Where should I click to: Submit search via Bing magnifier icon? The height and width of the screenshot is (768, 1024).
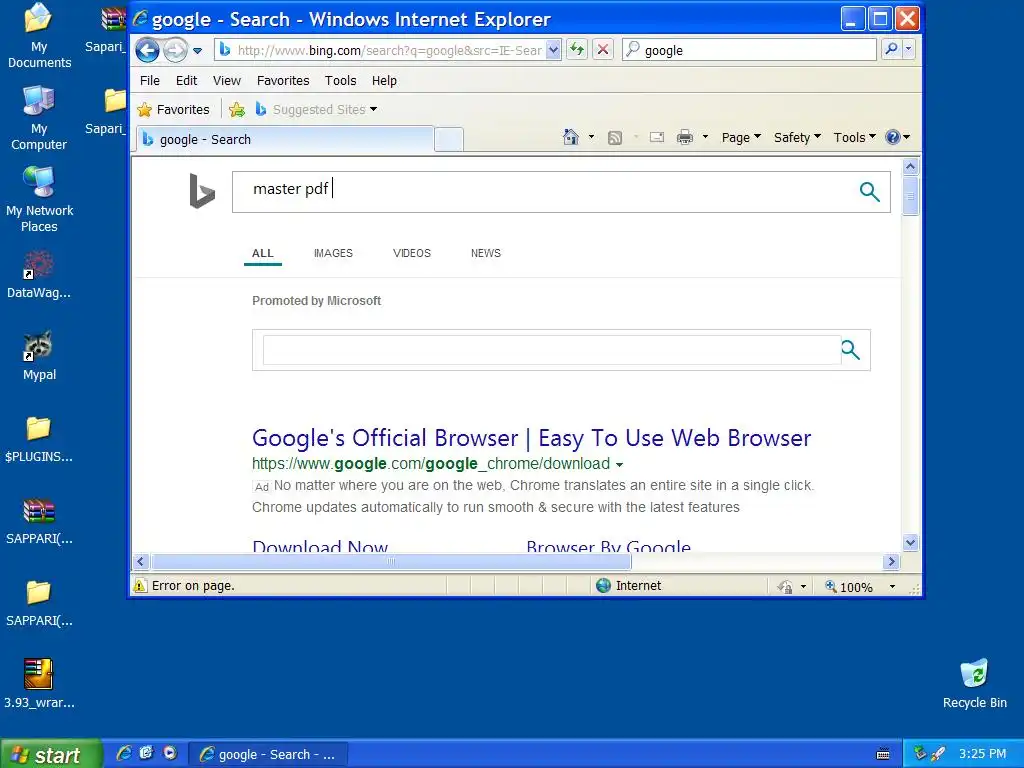coord(869,191)
